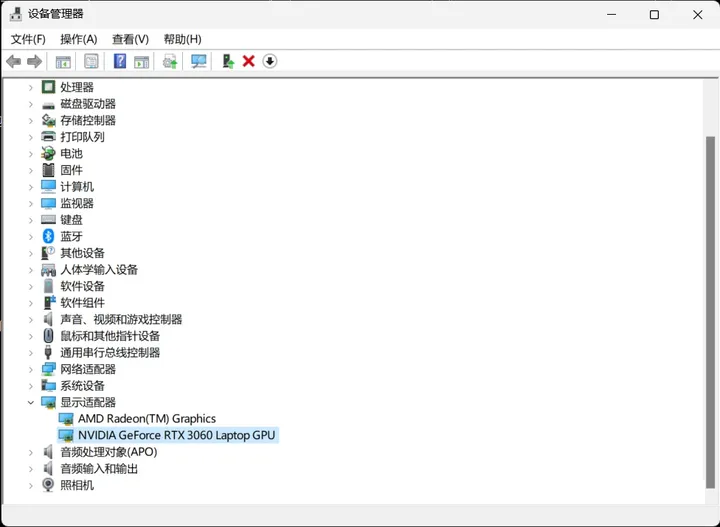Click the 其他设备 unknown device icon

(x=48, y=252)
